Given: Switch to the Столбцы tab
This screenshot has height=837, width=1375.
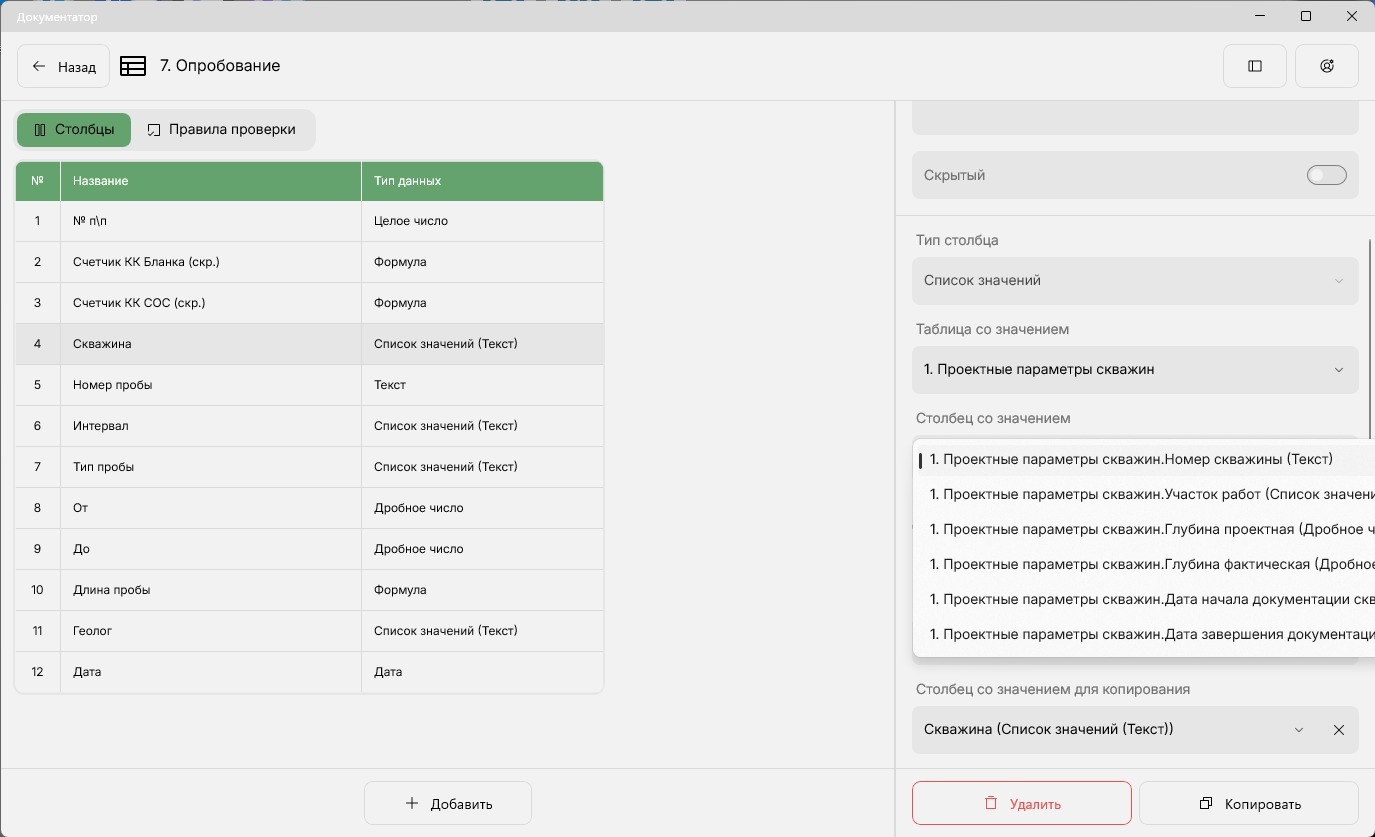Looking at the screenshot, I should click(x=73, y=130).
